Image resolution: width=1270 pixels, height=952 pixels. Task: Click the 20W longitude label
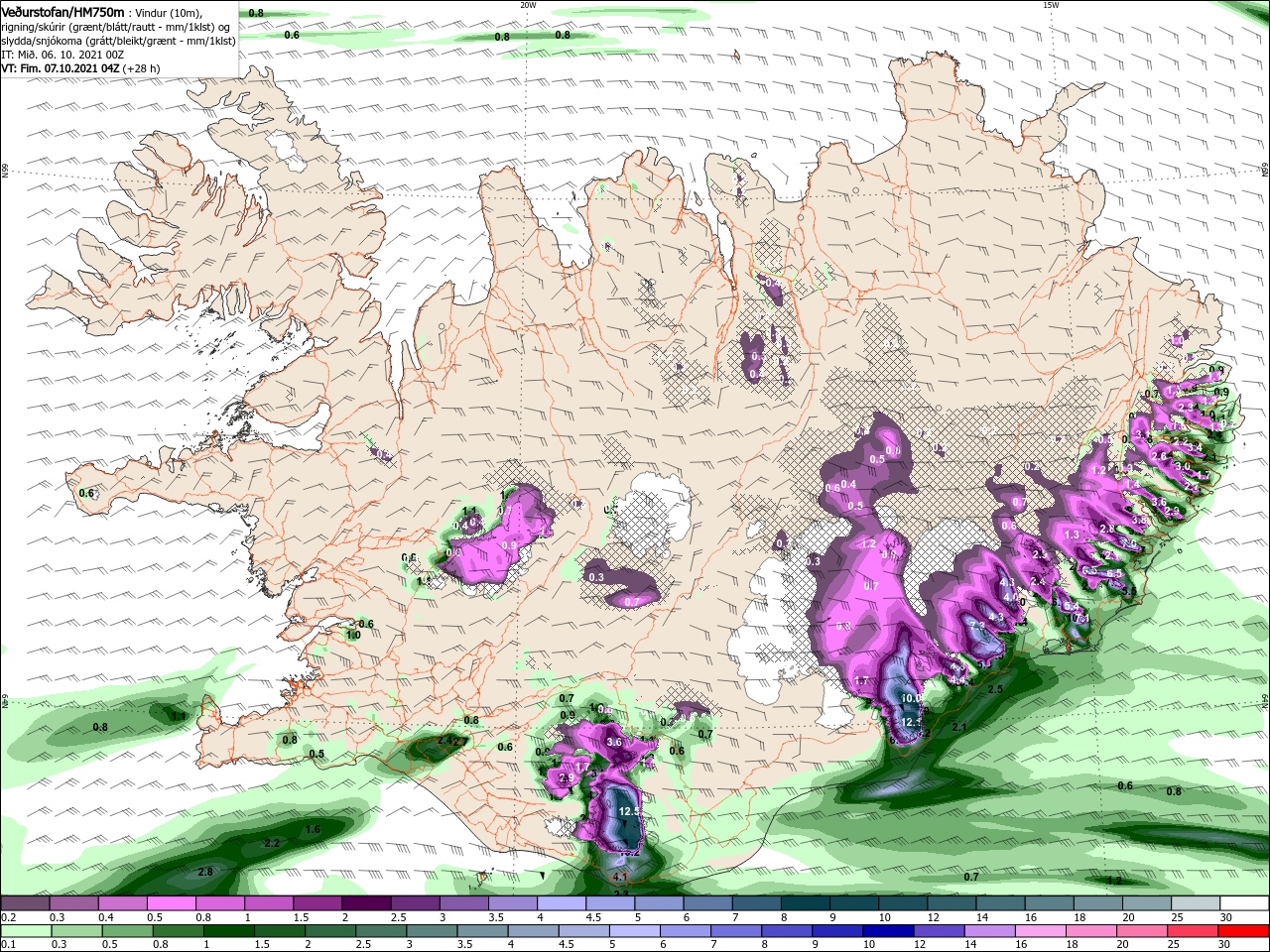528,4
